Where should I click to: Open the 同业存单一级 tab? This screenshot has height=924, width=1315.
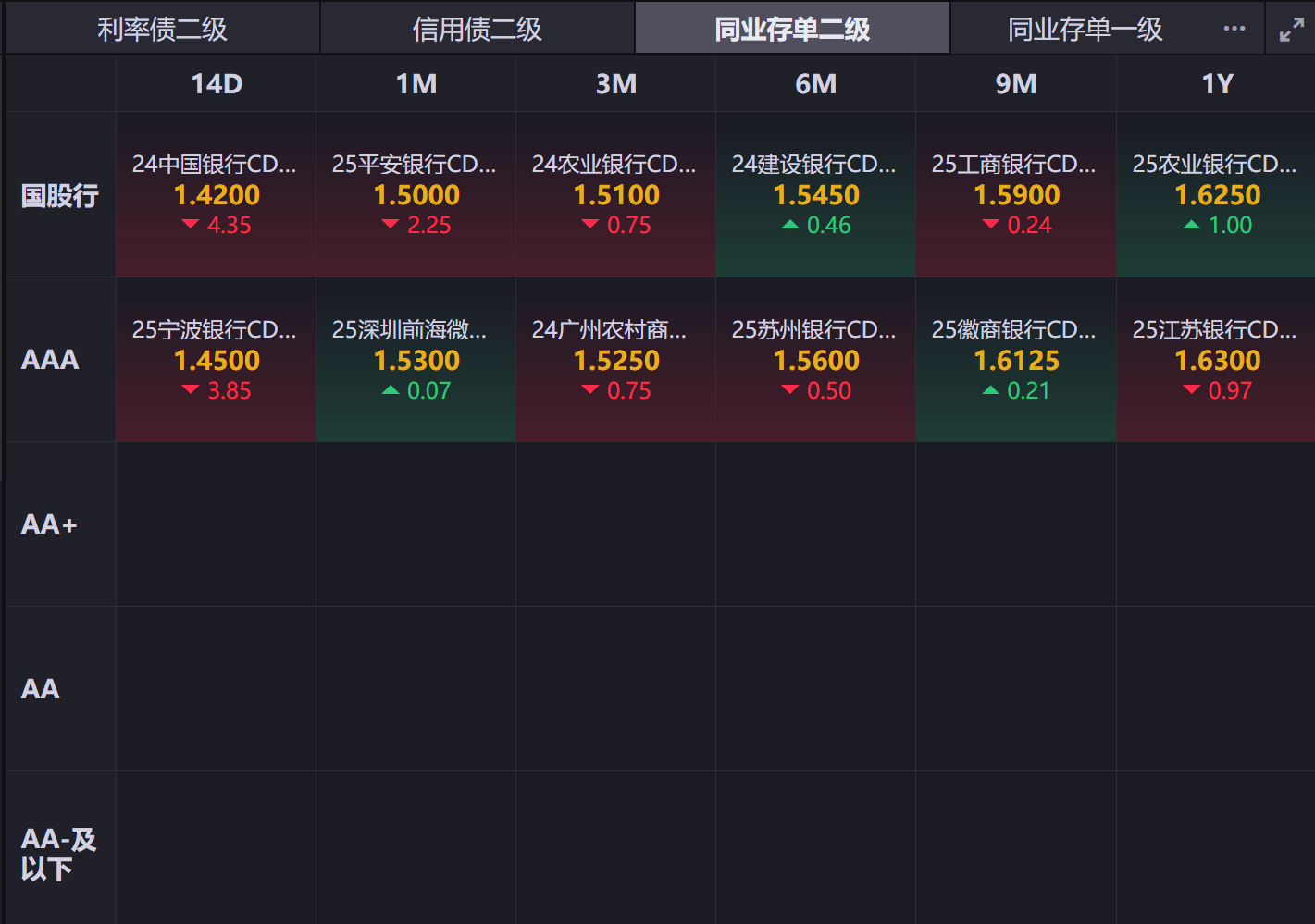[1085, 30]
